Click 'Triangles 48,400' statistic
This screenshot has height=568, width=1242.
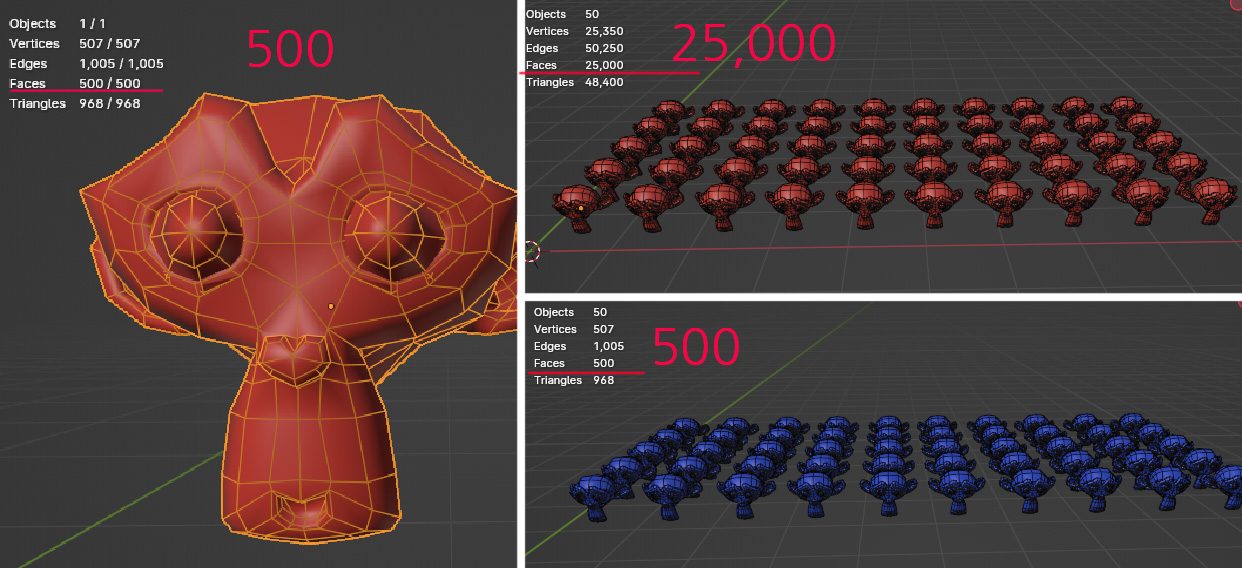pyautogui.click(x=575, y=82)
